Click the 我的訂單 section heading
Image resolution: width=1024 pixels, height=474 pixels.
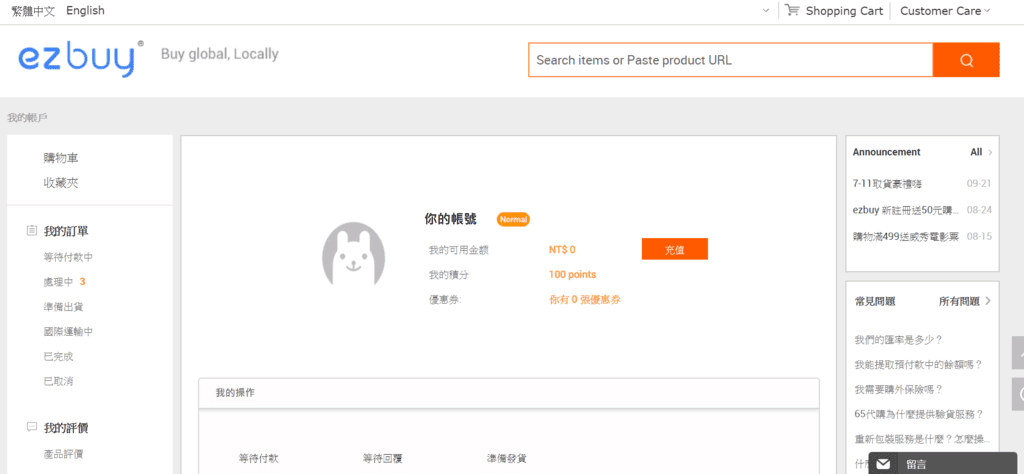pyautogui.click(x=66, y=231)
